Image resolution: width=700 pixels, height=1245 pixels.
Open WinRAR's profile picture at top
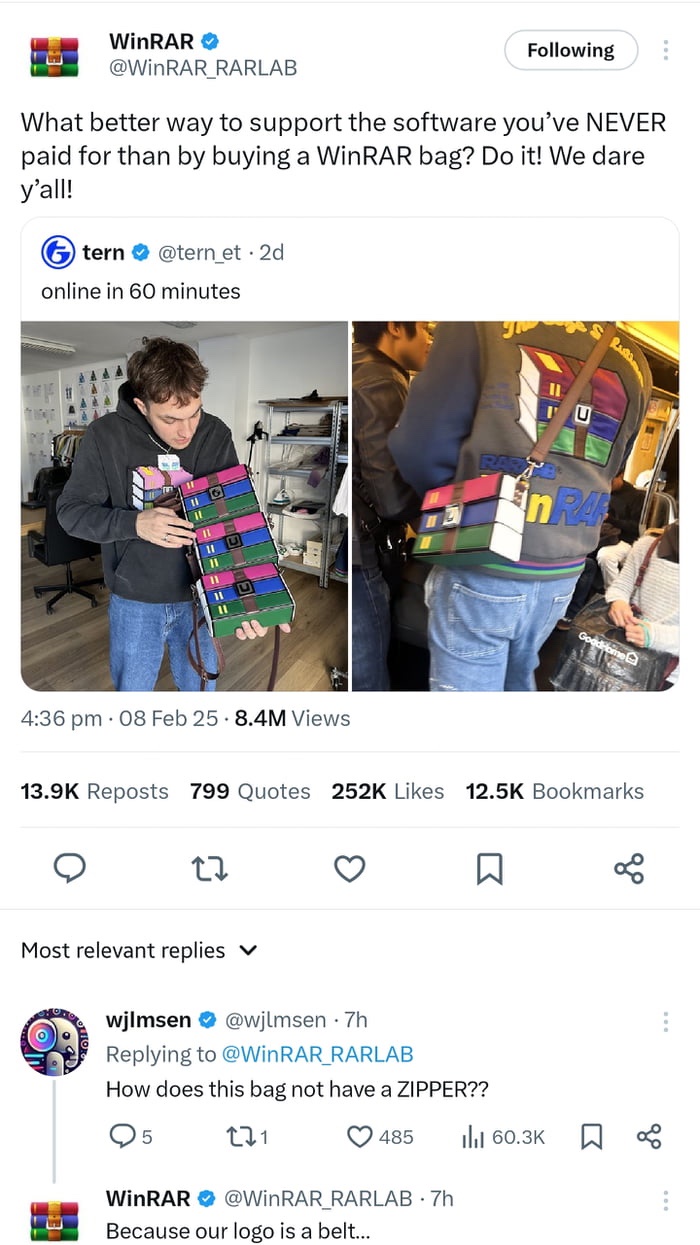coord(54,56)
